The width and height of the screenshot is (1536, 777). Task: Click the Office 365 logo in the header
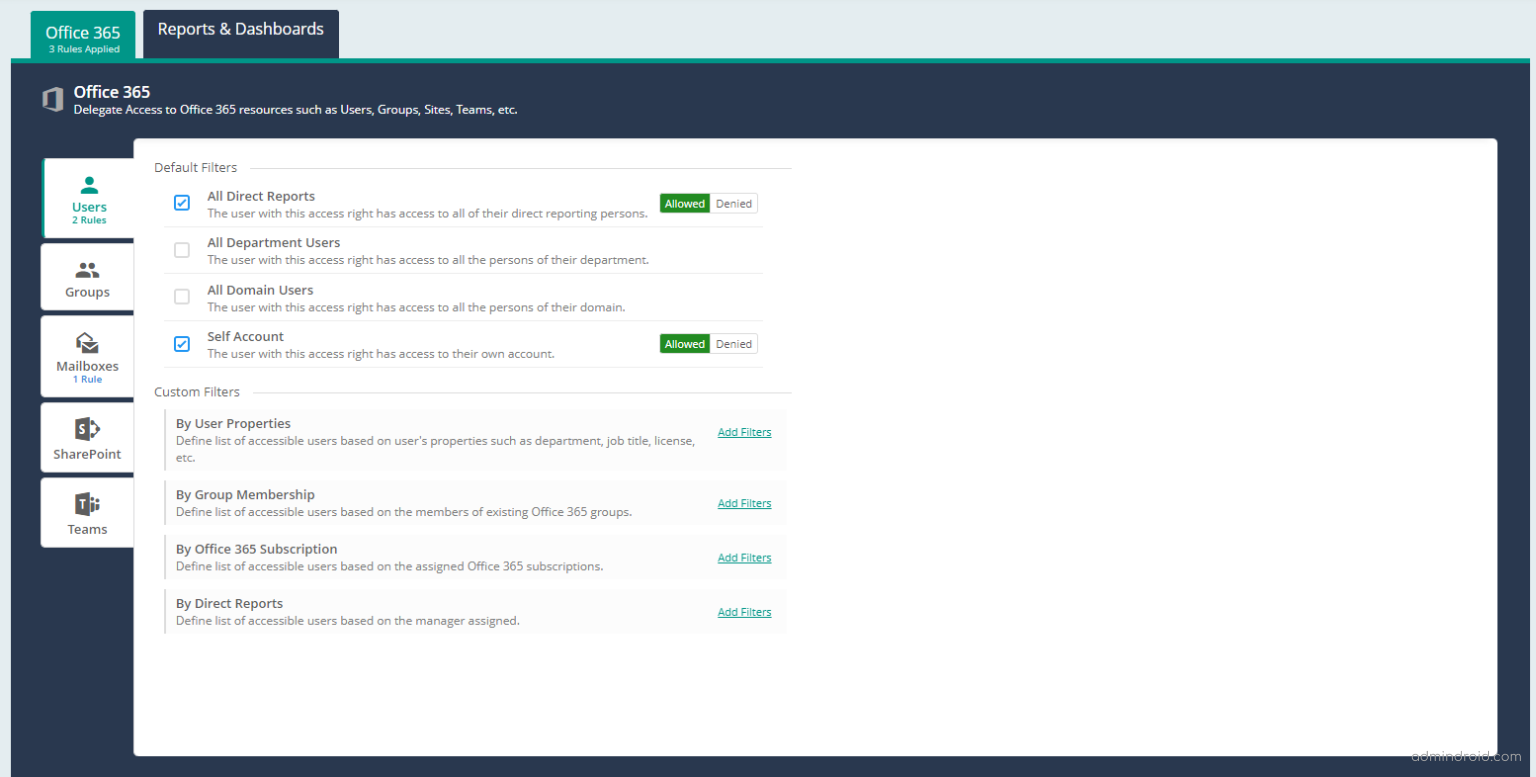[53, 99]
